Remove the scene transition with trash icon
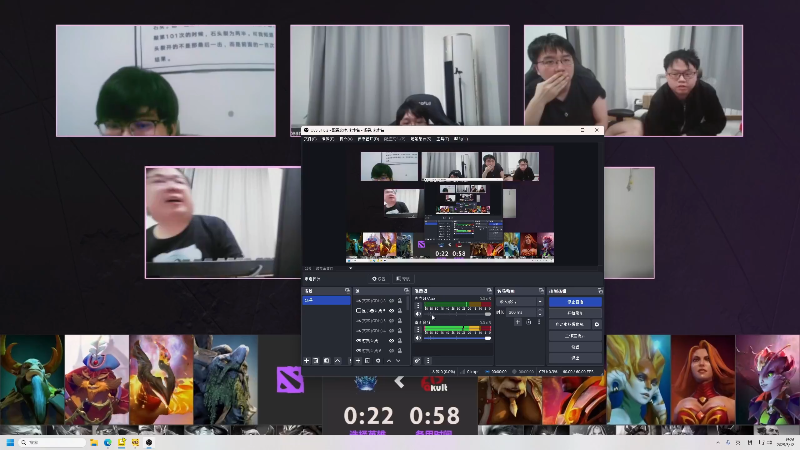 529,322
